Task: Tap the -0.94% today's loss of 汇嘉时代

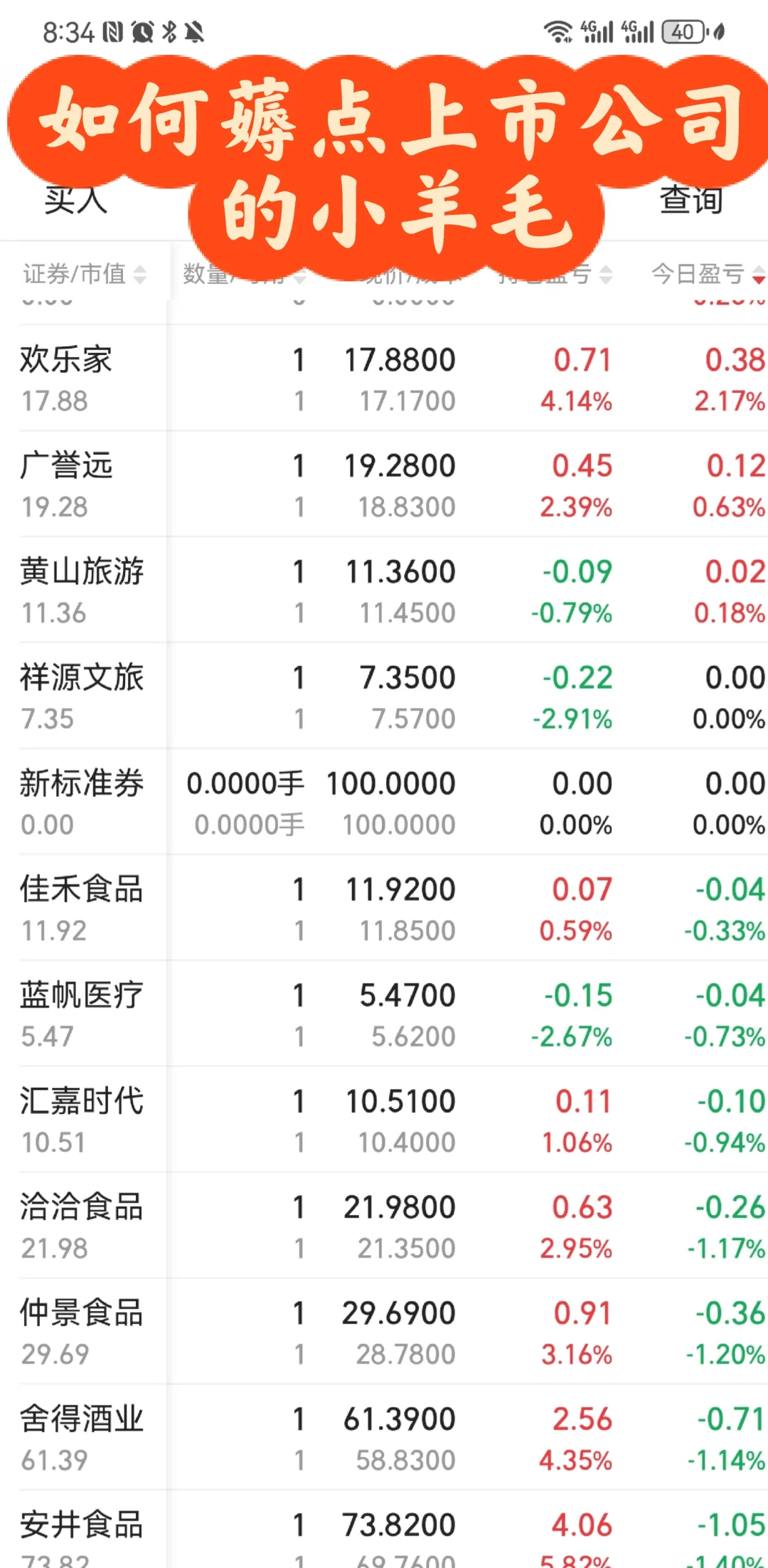Action: (725, 1143)
